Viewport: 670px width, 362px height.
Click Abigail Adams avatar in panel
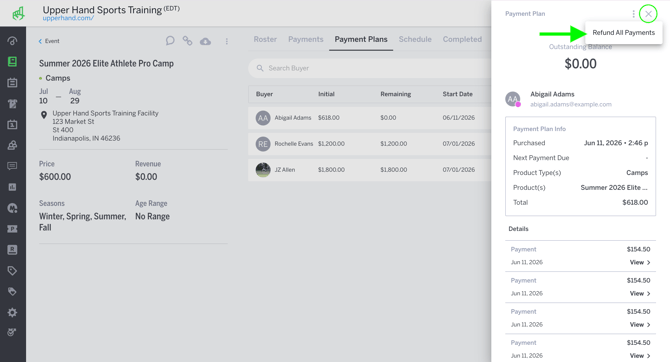tap(513, 99)
